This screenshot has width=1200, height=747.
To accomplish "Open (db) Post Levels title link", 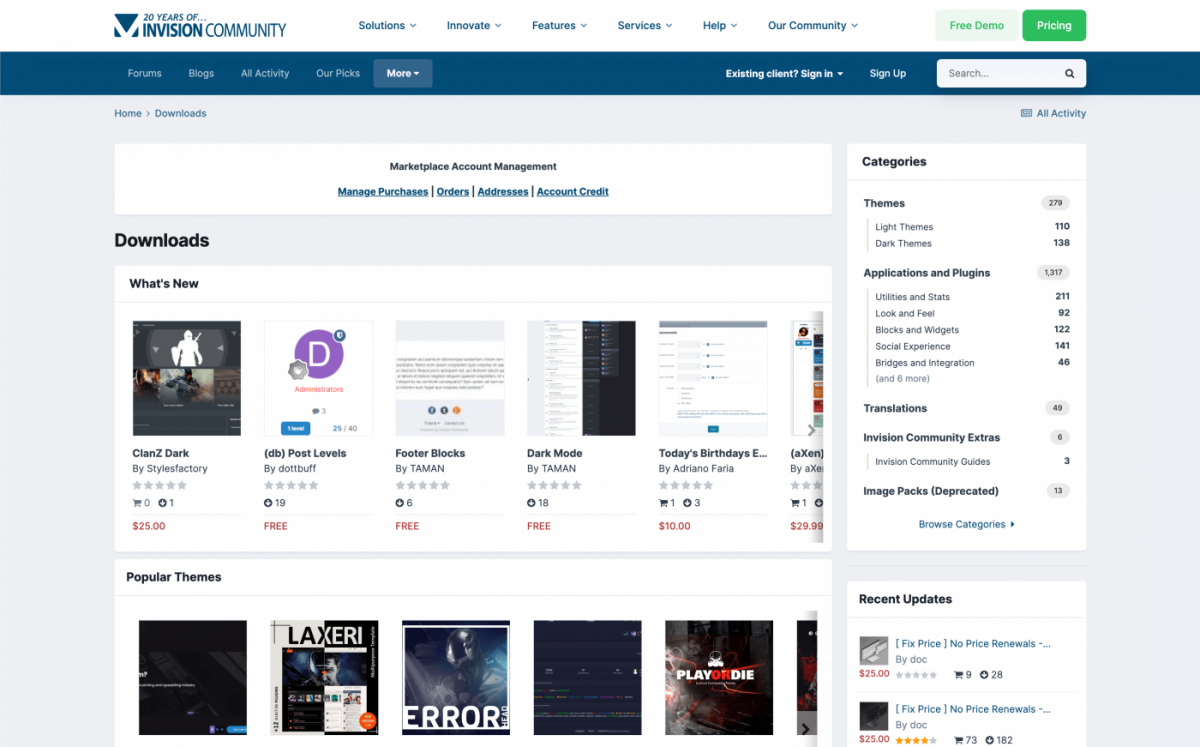I will [305, 453].
